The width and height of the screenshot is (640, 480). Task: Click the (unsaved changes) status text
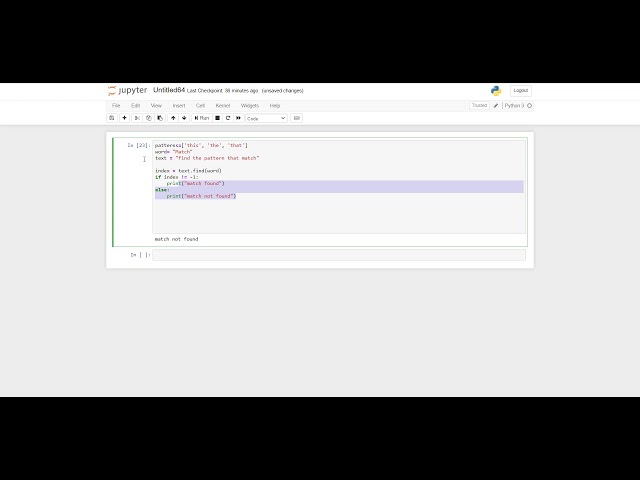pyautogui.click(x=282, y=91)
